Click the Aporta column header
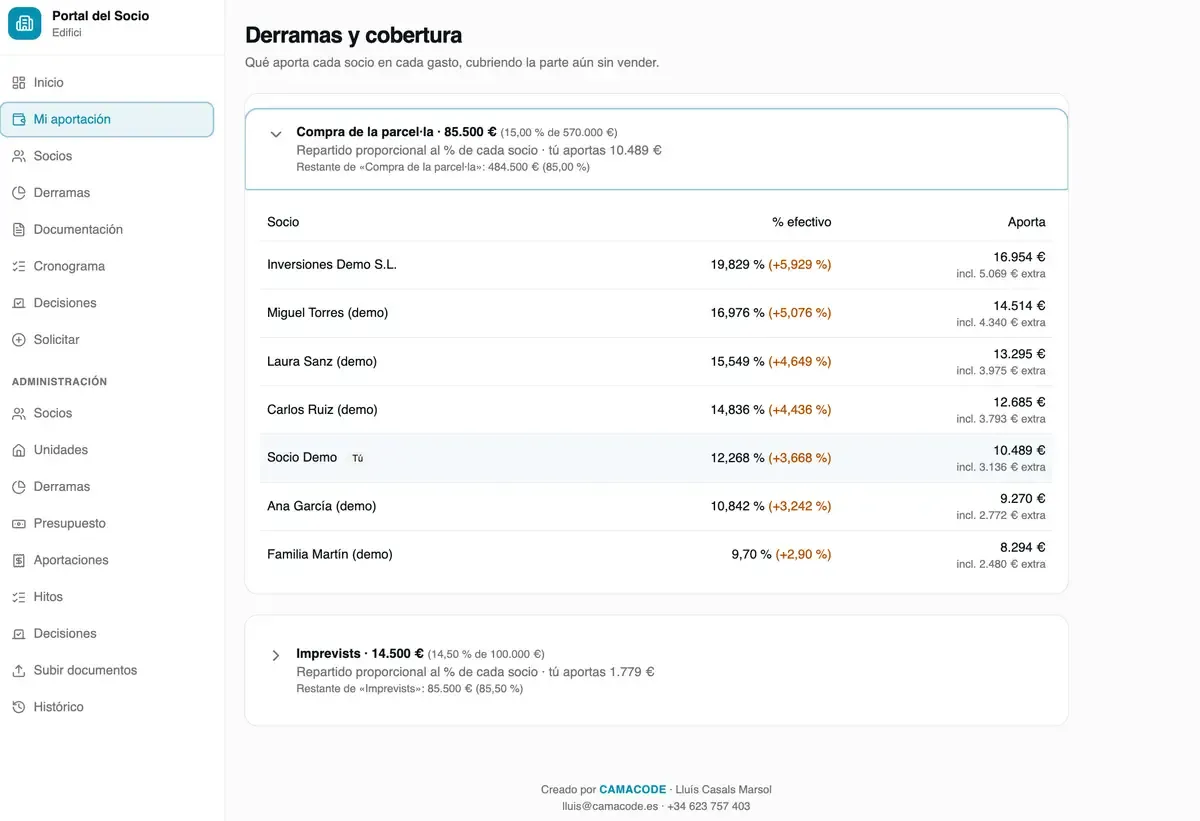1200x821 pixels. point(1027,222)
